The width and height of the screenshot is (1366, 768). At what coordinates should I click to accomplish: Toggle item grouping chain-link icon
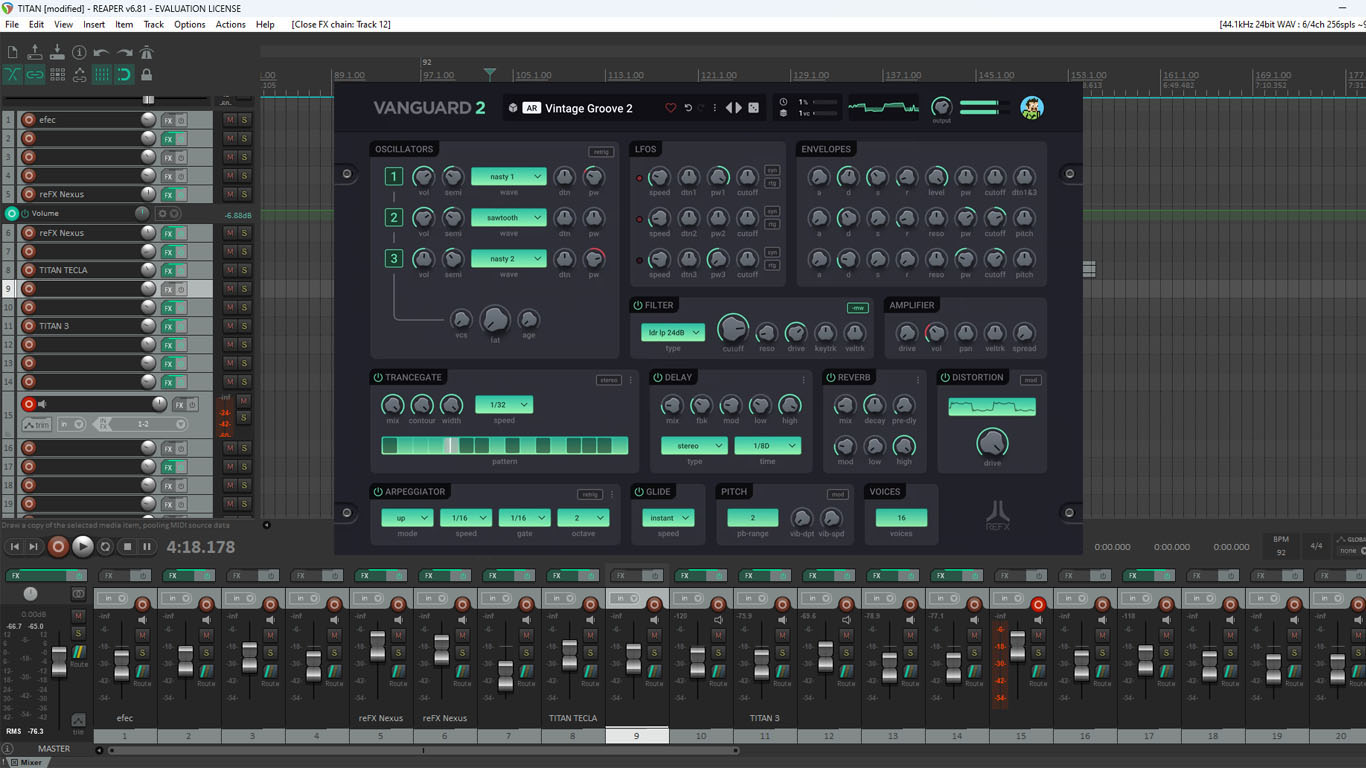(x=35, y=74)
